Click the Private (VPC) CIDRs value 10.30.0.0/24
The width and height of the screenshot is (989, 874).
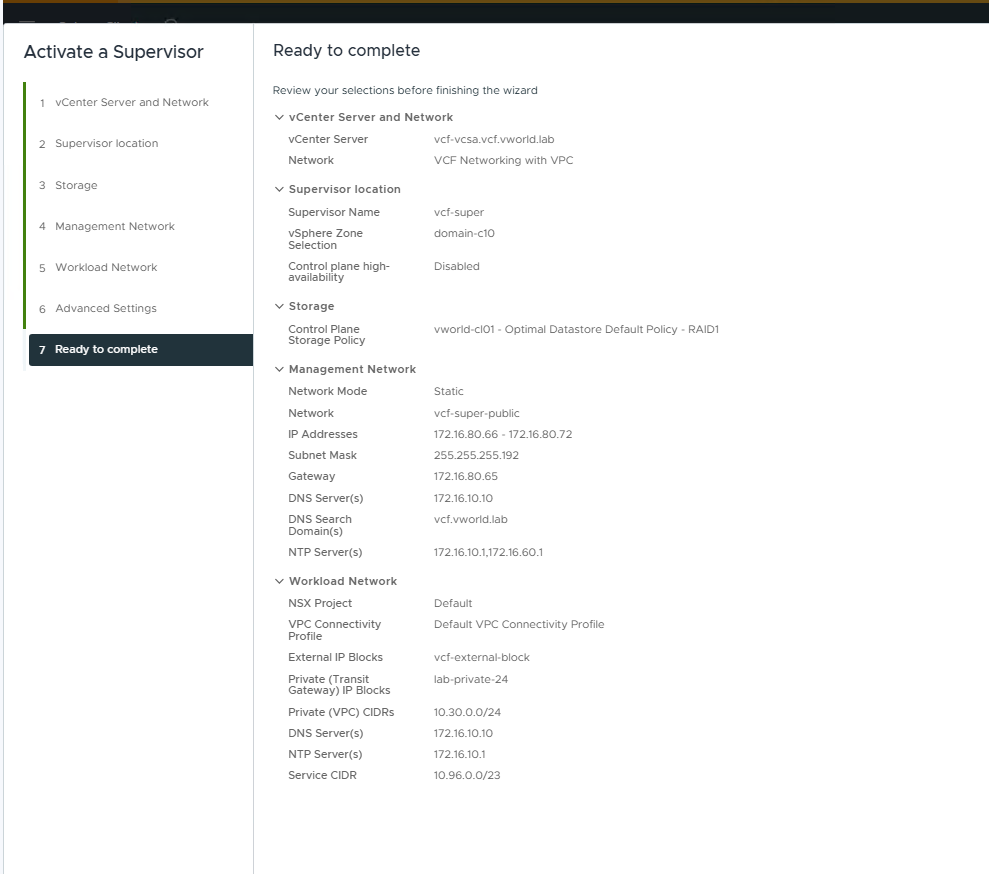[466, 712]
